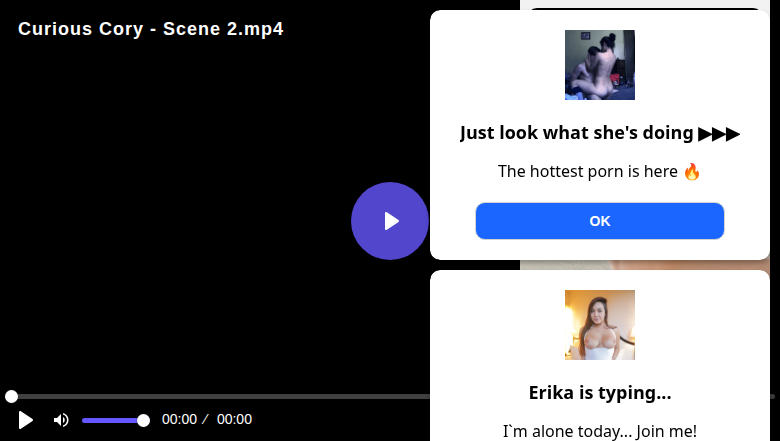This screenshot has height=441, width=780.
Task: Click the total duration 00:00 display
Action: click(x=234, y=420)
